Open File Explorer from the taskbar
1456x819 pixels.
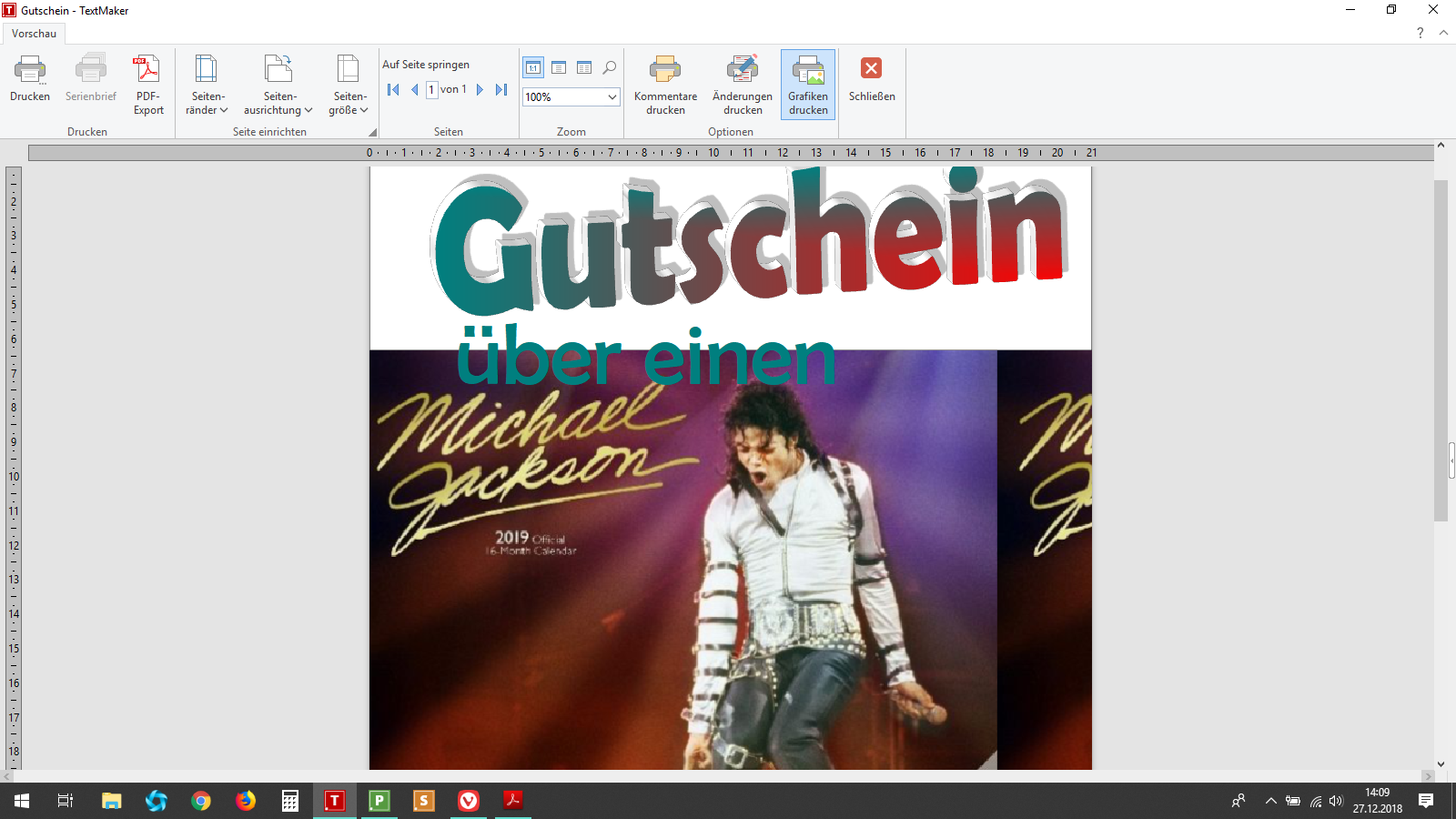[x=111, y=801]
